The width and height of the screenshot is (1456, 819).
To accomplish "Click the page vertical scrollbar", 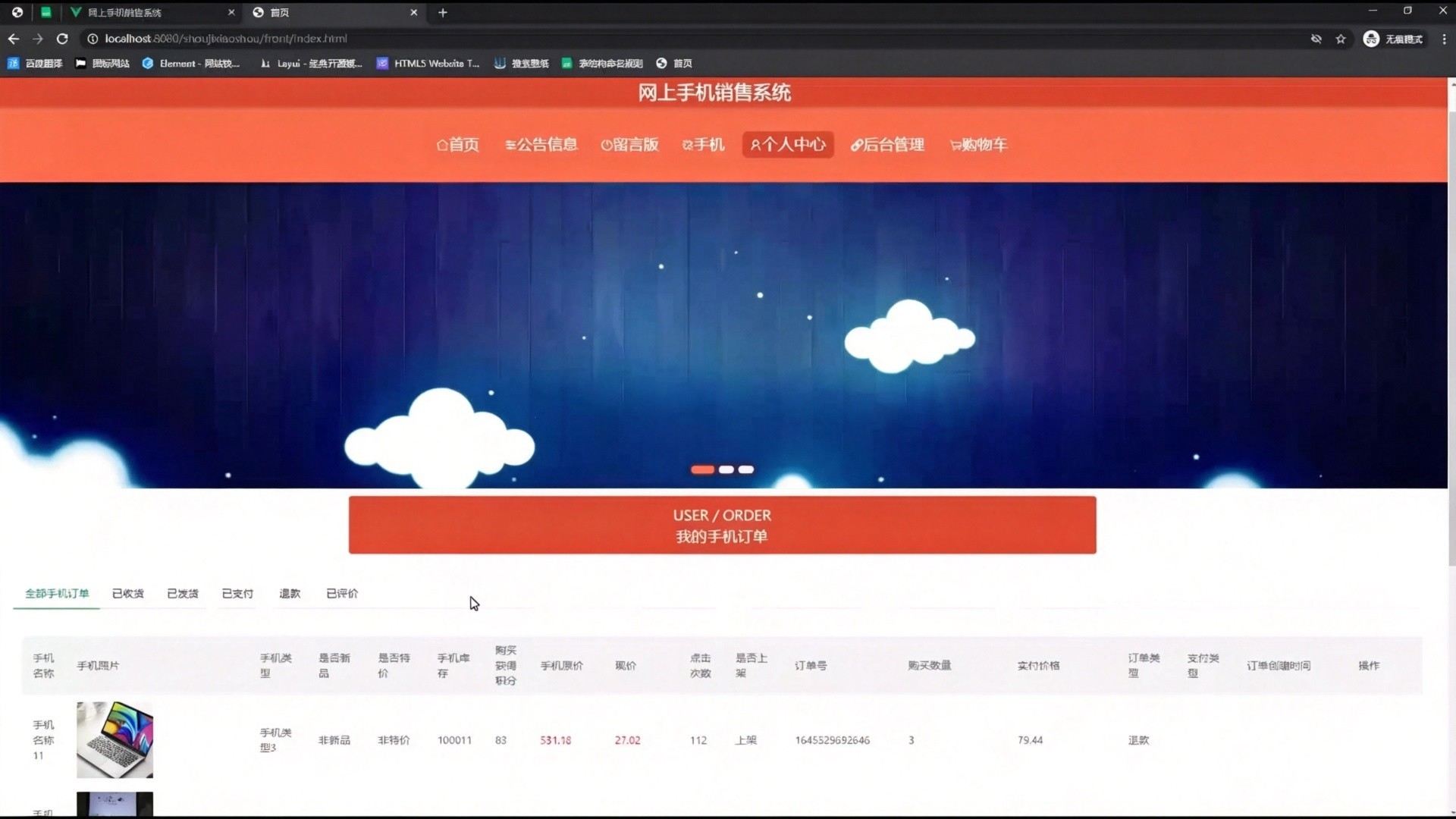I will click(x=1451, y=337).
